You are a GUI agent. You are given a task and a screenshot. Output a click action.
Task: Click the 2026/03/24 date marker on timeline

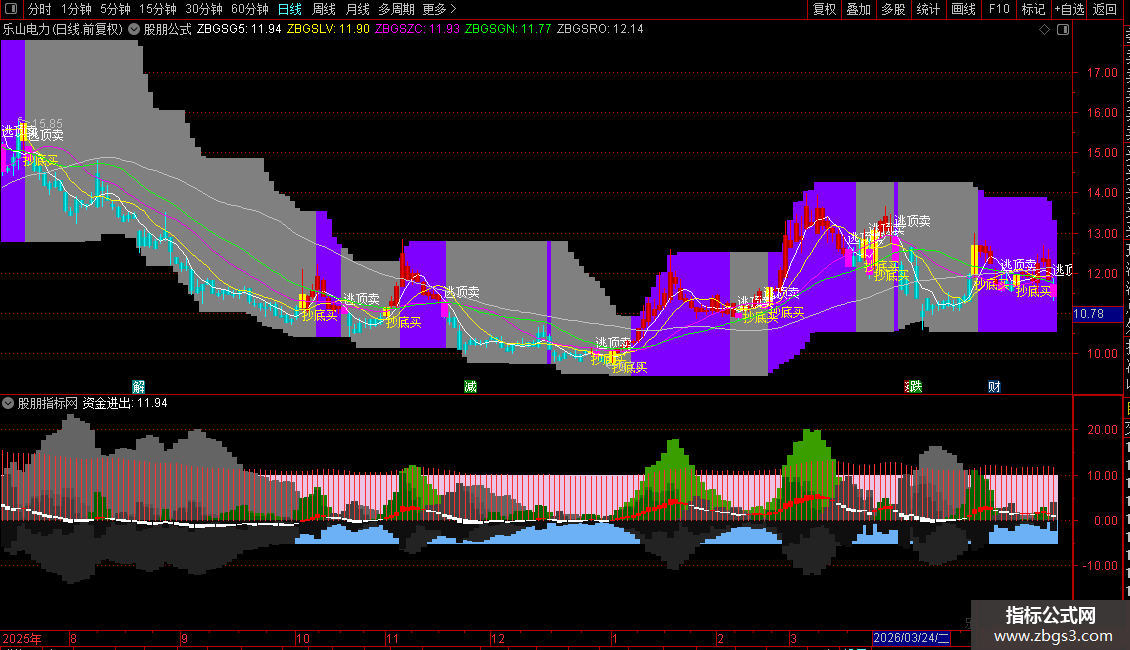(912, 638)
